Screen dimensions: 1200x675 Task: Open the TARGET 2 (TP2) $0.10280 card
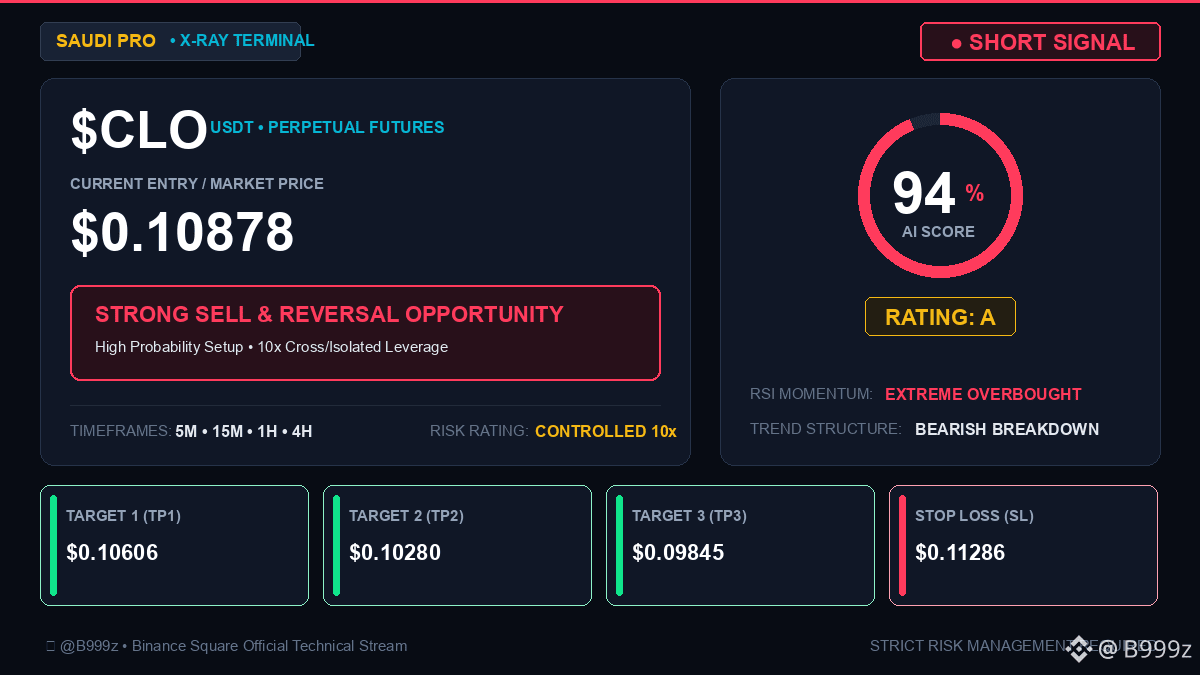click(x=457, y=545)
